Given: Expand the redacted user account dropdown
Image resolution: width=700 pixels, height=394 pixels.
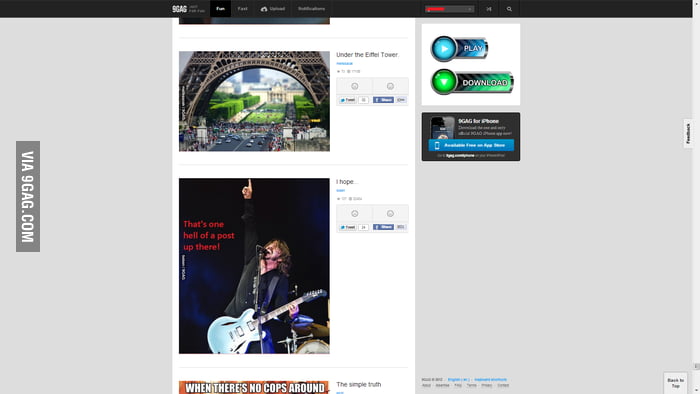Looking at the screenshot, I should [449, 9].
